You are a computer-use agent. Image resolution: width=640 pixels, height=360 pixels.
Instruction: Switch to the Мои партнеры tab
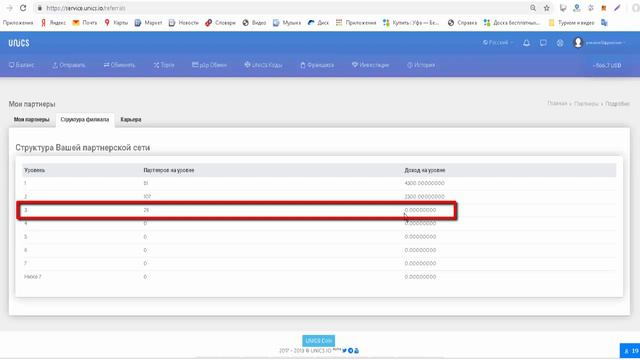pyautogui.click(x=31, y=120)
